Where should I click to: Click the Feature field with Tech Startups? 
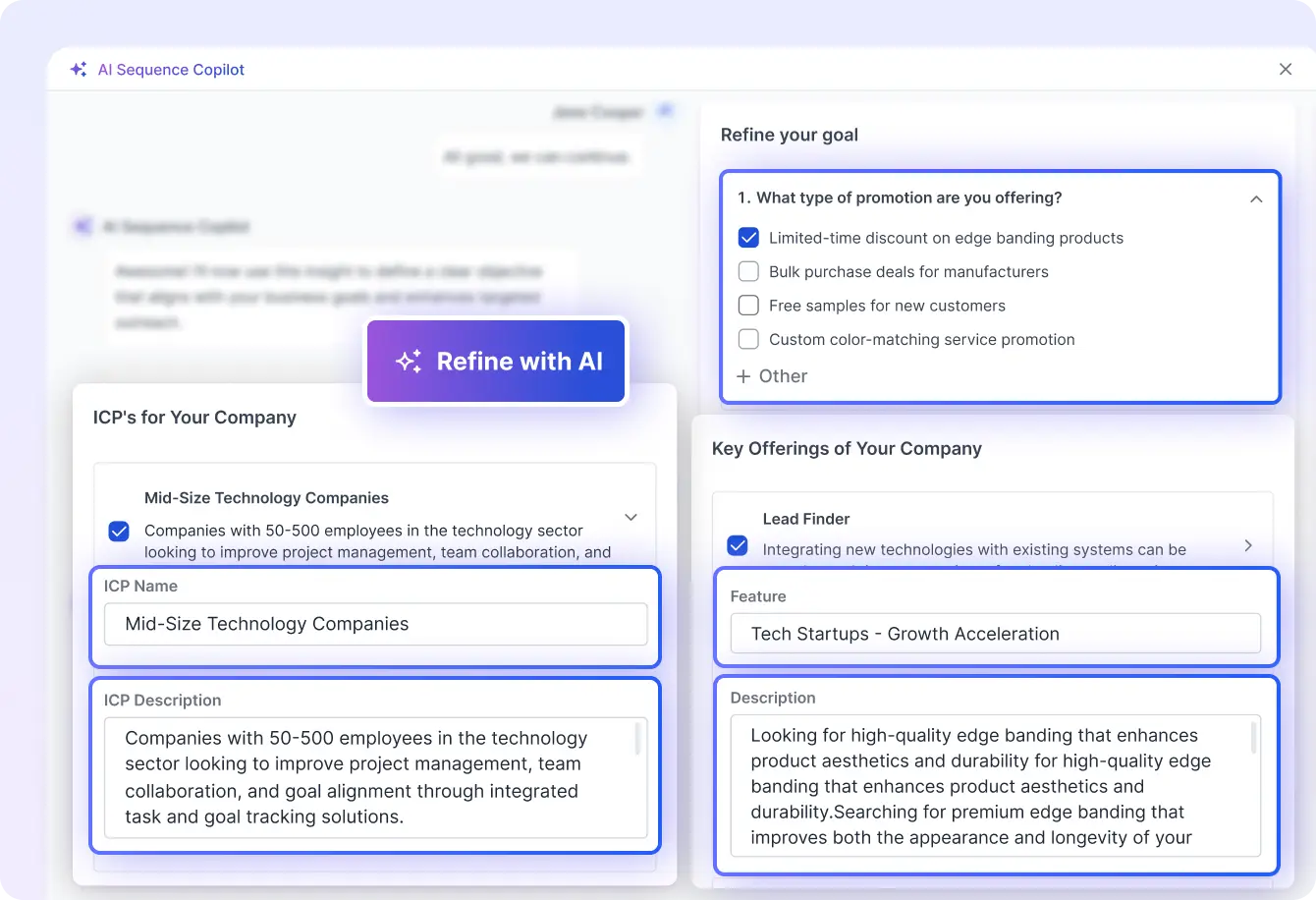994,634
